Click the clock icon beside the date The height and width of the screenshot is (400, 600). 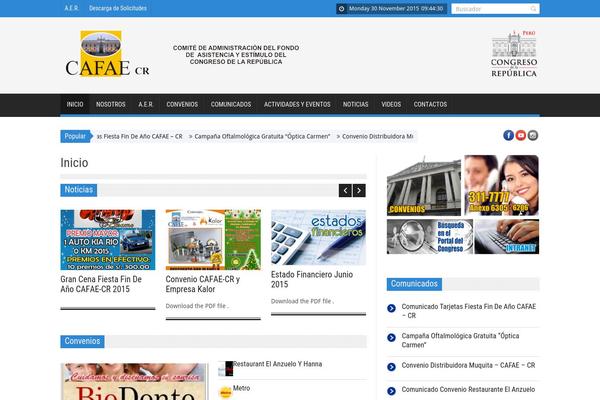click(x=342, y=8)
